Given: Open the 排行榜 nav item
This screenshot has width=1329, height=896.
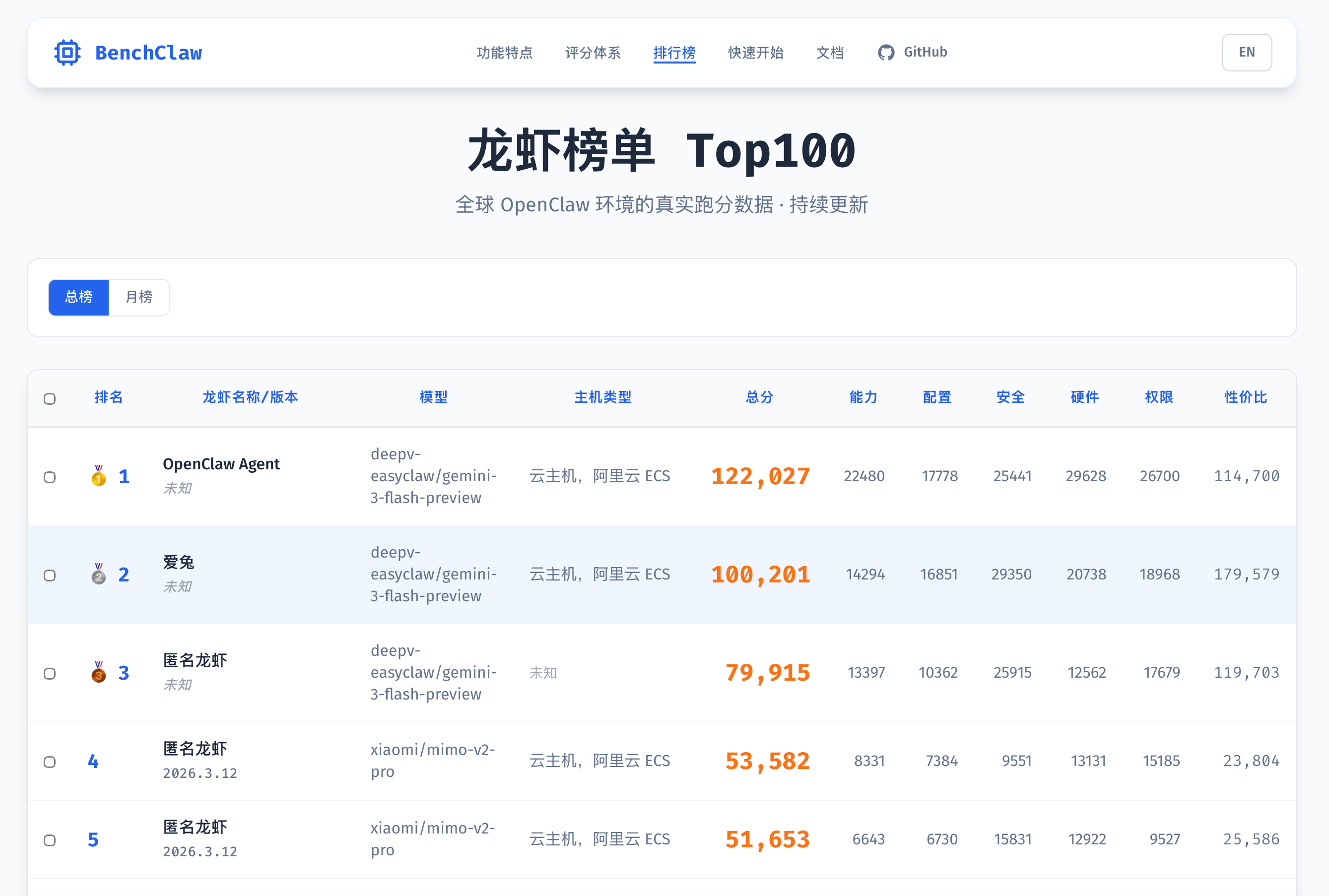Looking at the screenshot, I should pyautogui.click(x=674, y=53).
